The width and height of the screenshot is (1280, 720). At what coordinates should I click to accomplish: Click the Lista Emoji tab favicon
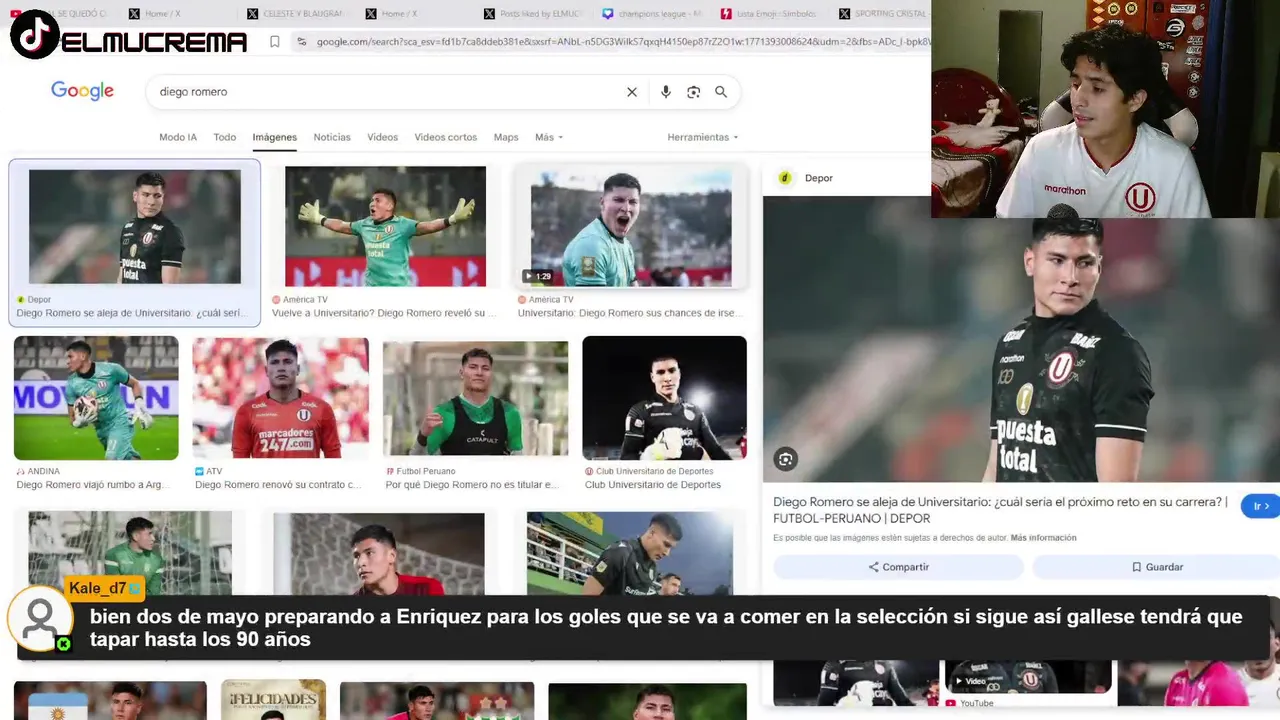tap(725, 14)
